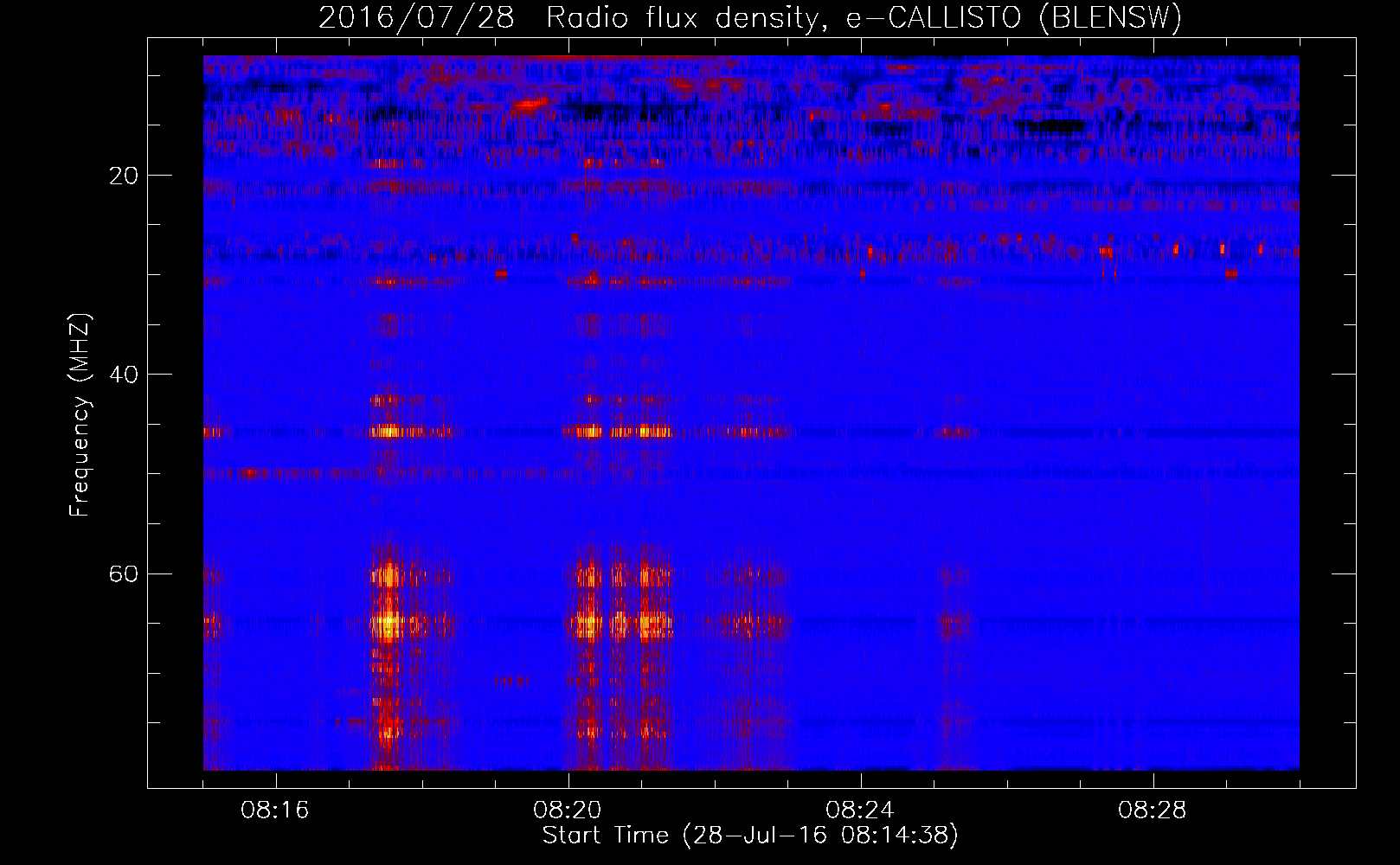Click the 'Start Time (28-Jul-16 08:14:38)' label
The width and height of the screenshot is (1400, 865).
[750, 836]
